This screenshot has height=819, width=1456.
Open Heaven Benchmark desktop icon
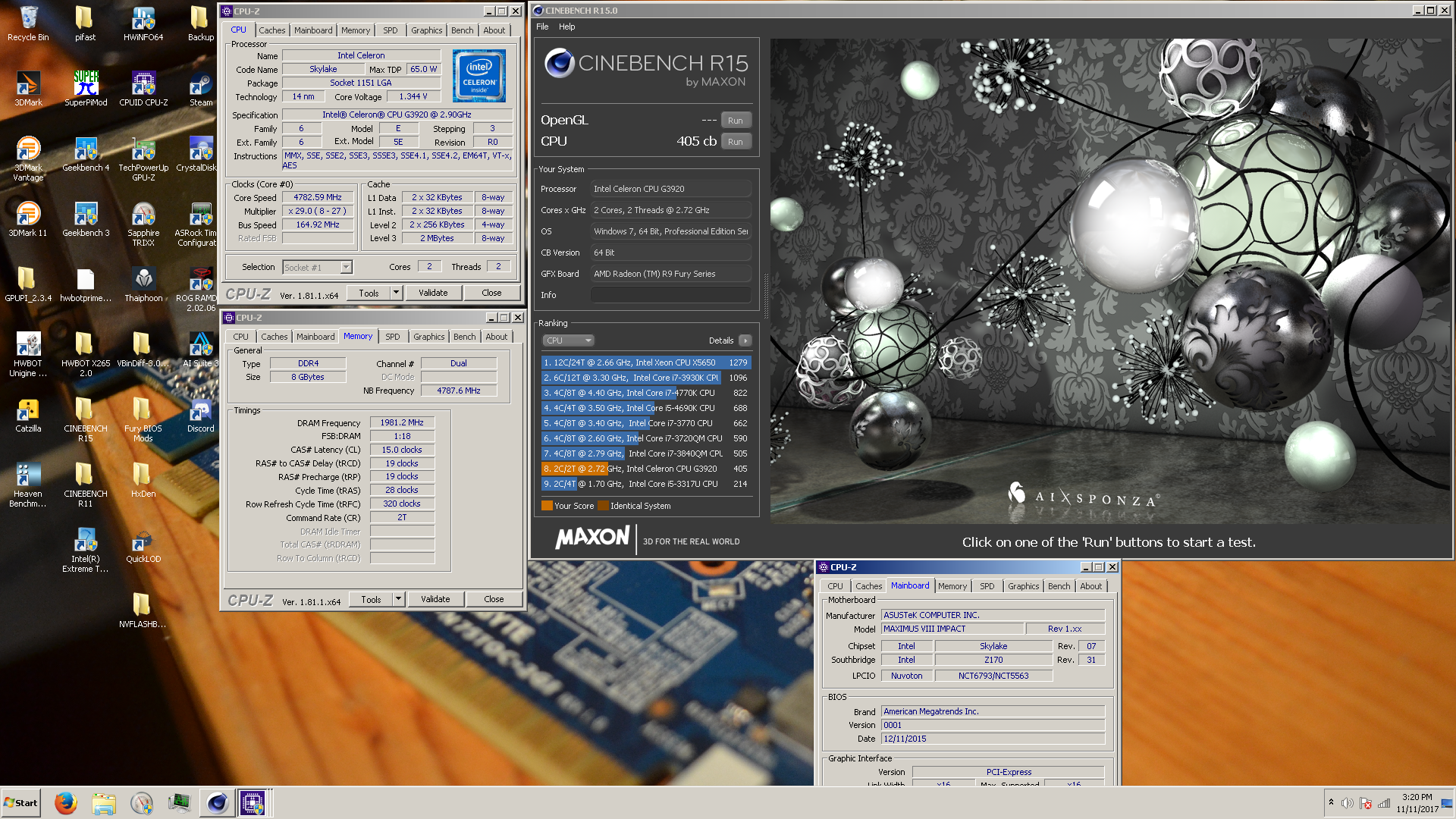[x=28, y=485]
